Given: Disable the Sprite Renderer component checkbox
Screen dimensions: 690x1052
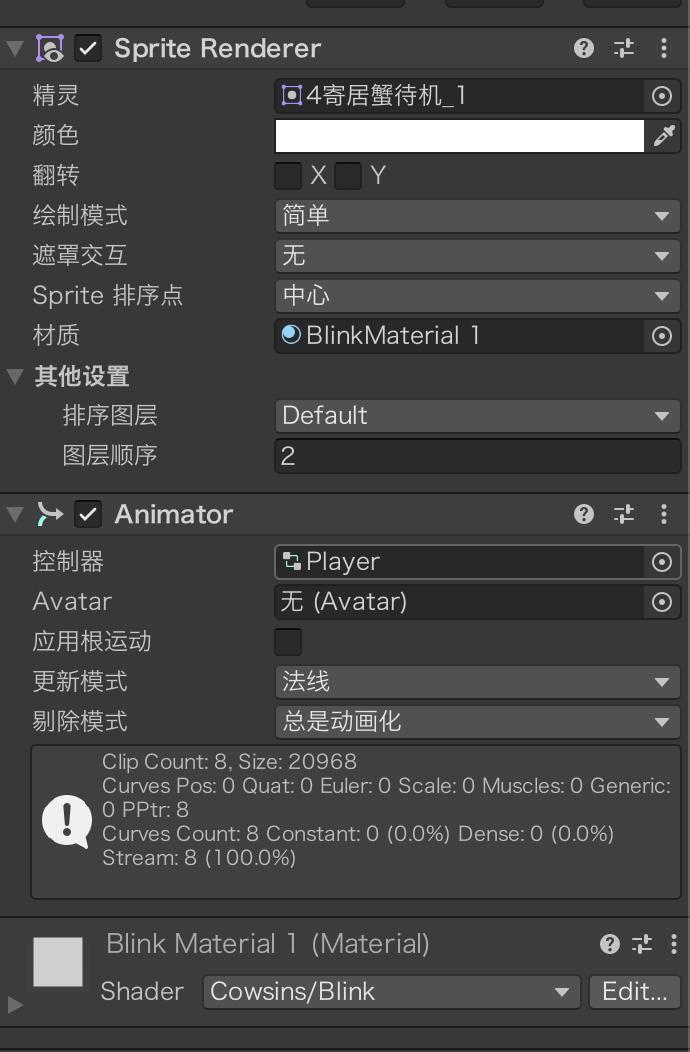Looking at the screenshot, I should click(89, 48).
